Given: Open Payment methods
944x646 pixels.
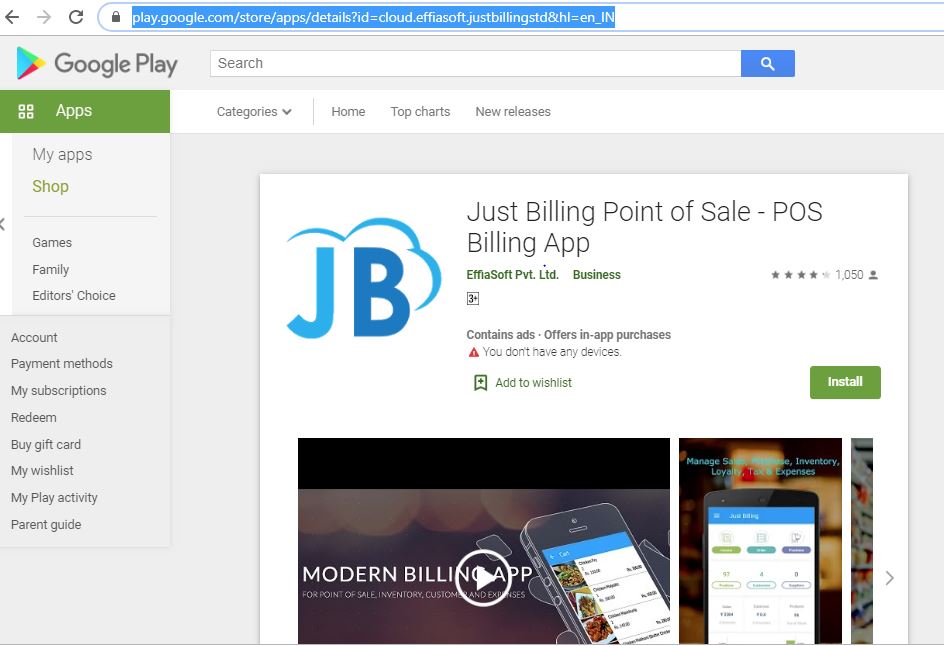Looking at the screenshot, I should click(61, 364).
